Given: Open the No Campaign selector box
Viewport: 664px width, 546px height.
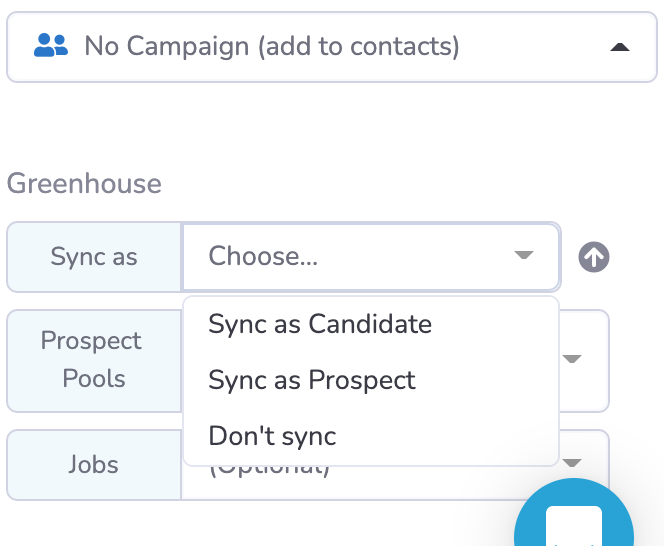Looking at the screenshot, I should pyautogui.click(x=332, y=47).
